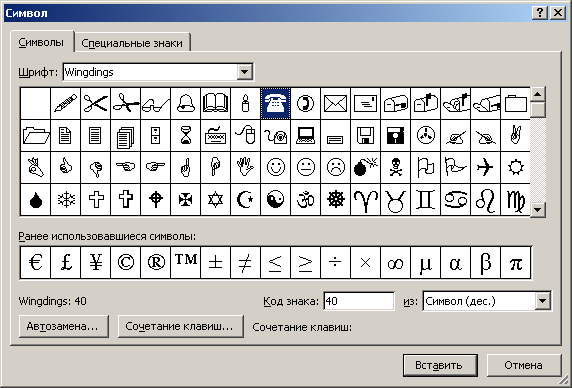Image resolution: width=572 pixels, height=388 pixels.
Task: Focus the Код знака input field
Action: pyautogui.click(x=359, y=301)
